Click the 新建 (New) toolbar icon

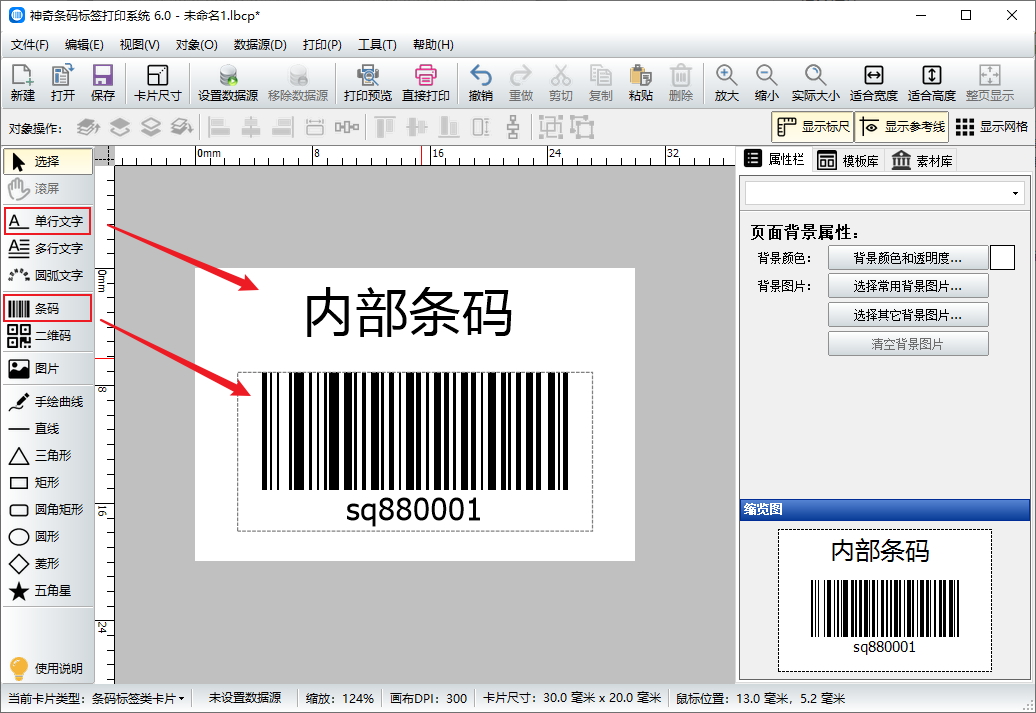pyautogui.click(x=22, y=83)
